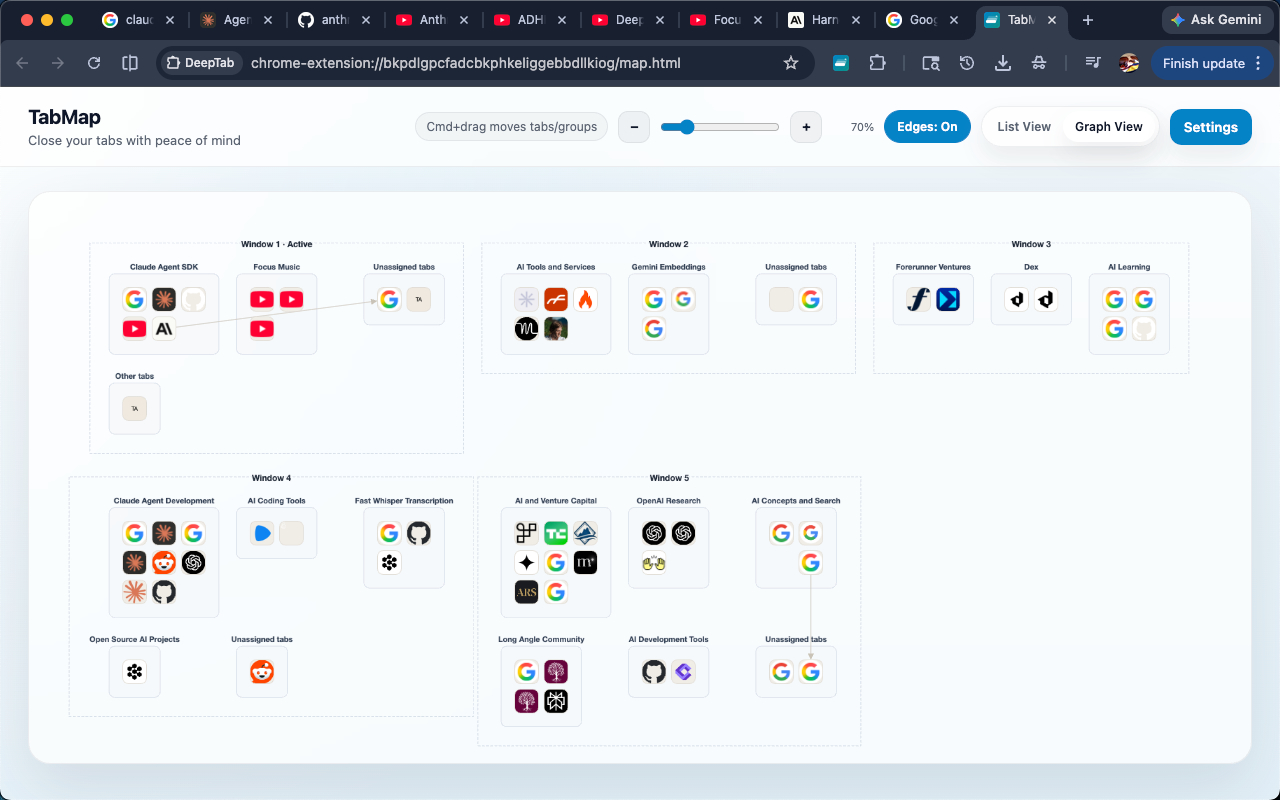The width and height of the screenshot is (1280, 800).
Task: Open the Reddit icon in Window 4 Unassigned tabs
Action: click(262, 672)
